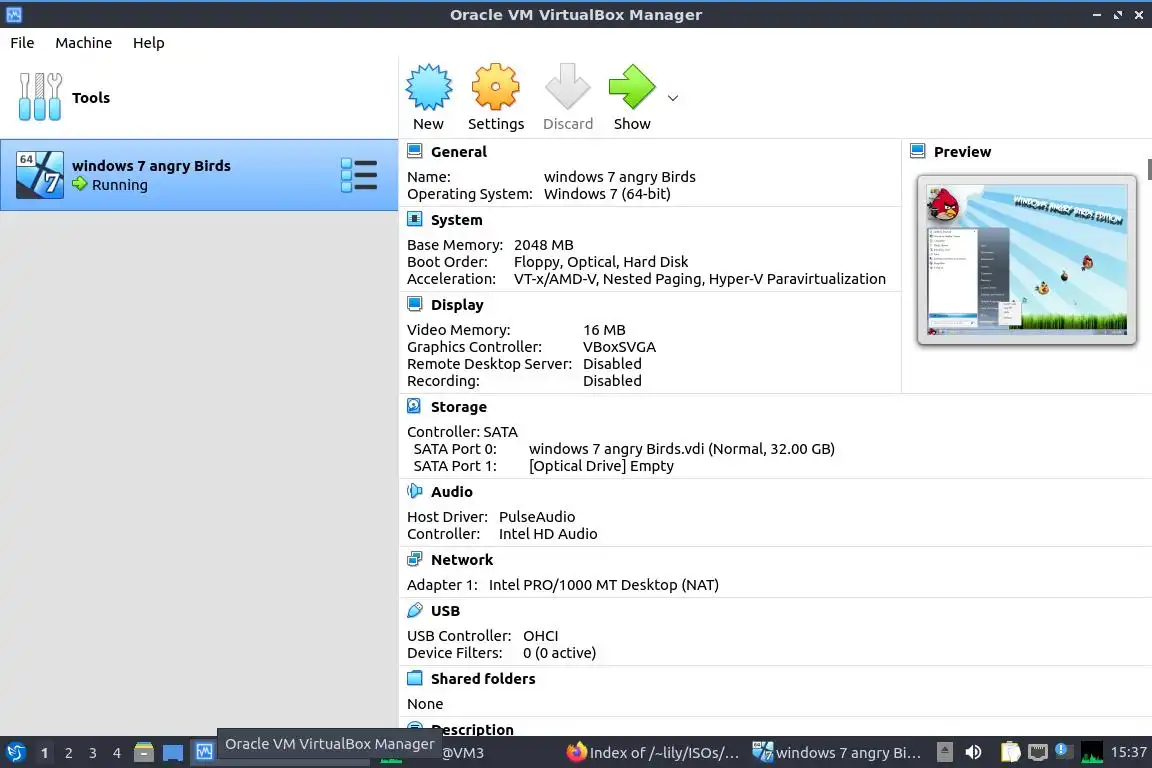Click the 'windows 7 angry Birds.vdi' disk entry
The width and height of the screenshot is (1152, 768).
(682, 449)
